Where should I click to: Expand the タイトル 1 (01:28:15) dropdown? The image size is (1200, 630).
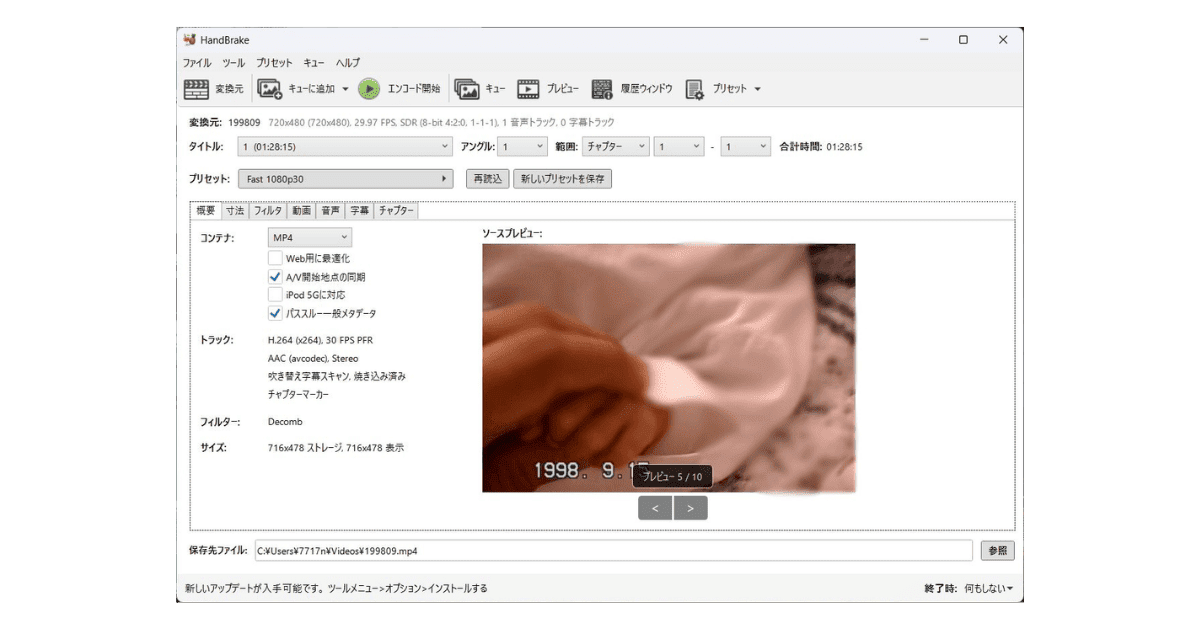(346, 146)
